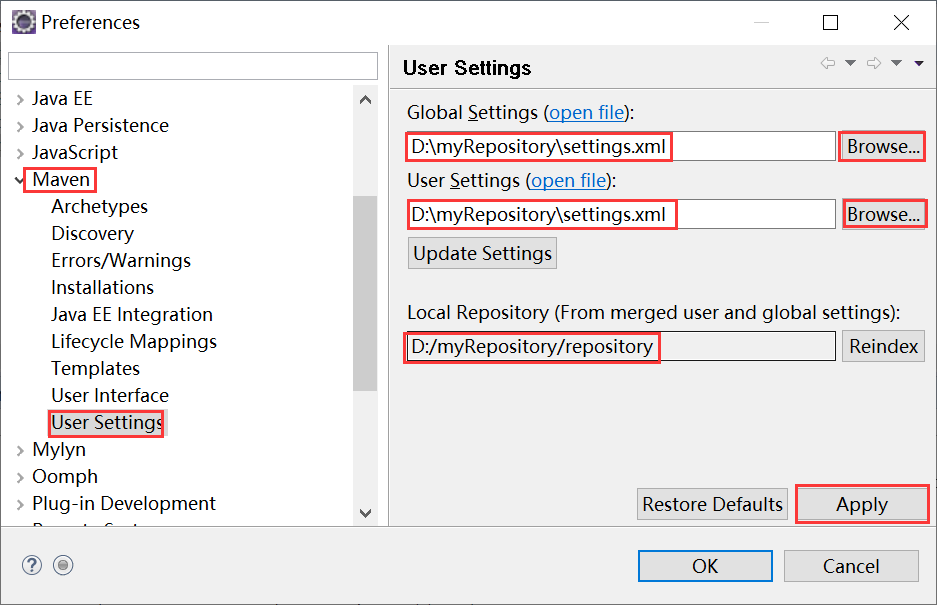937x605 pixels.
Task: Confirm with the OK button
Action: coord(705,566)
